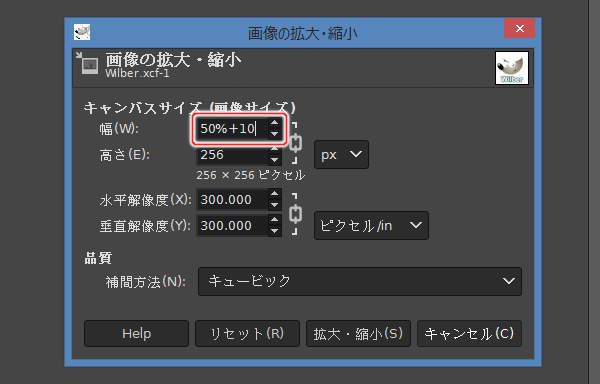Decrease the height (高さ) value with the down arrow

[274, 160]
